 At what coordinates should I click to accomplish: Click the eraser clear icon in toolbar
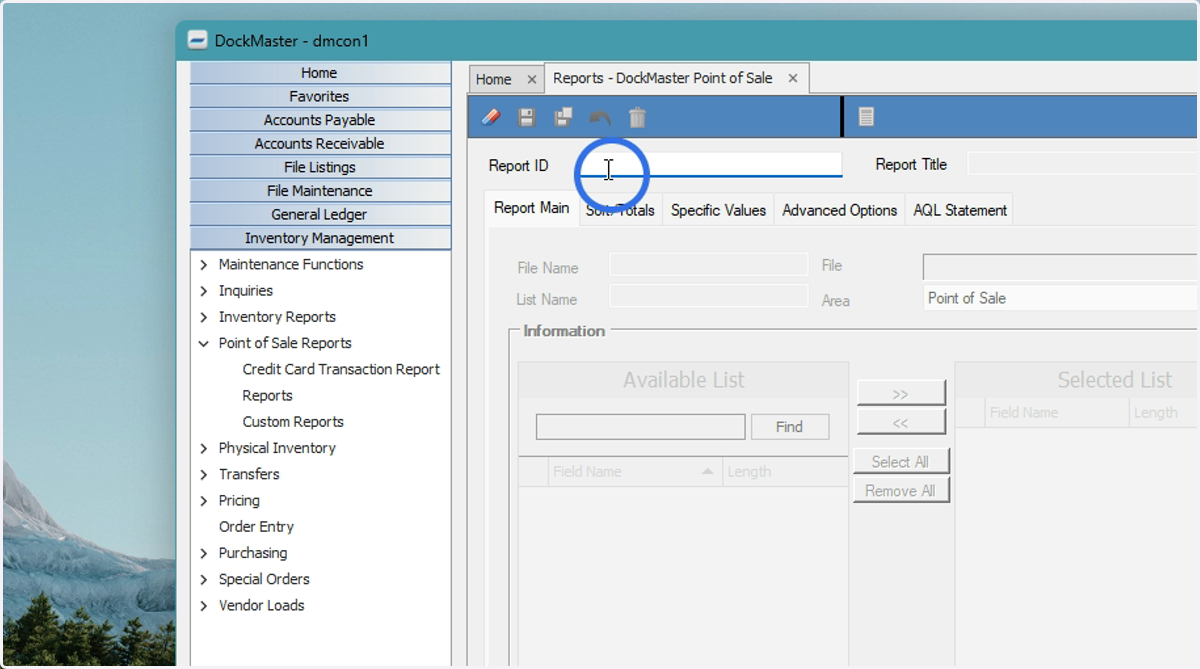click(490, 117)
